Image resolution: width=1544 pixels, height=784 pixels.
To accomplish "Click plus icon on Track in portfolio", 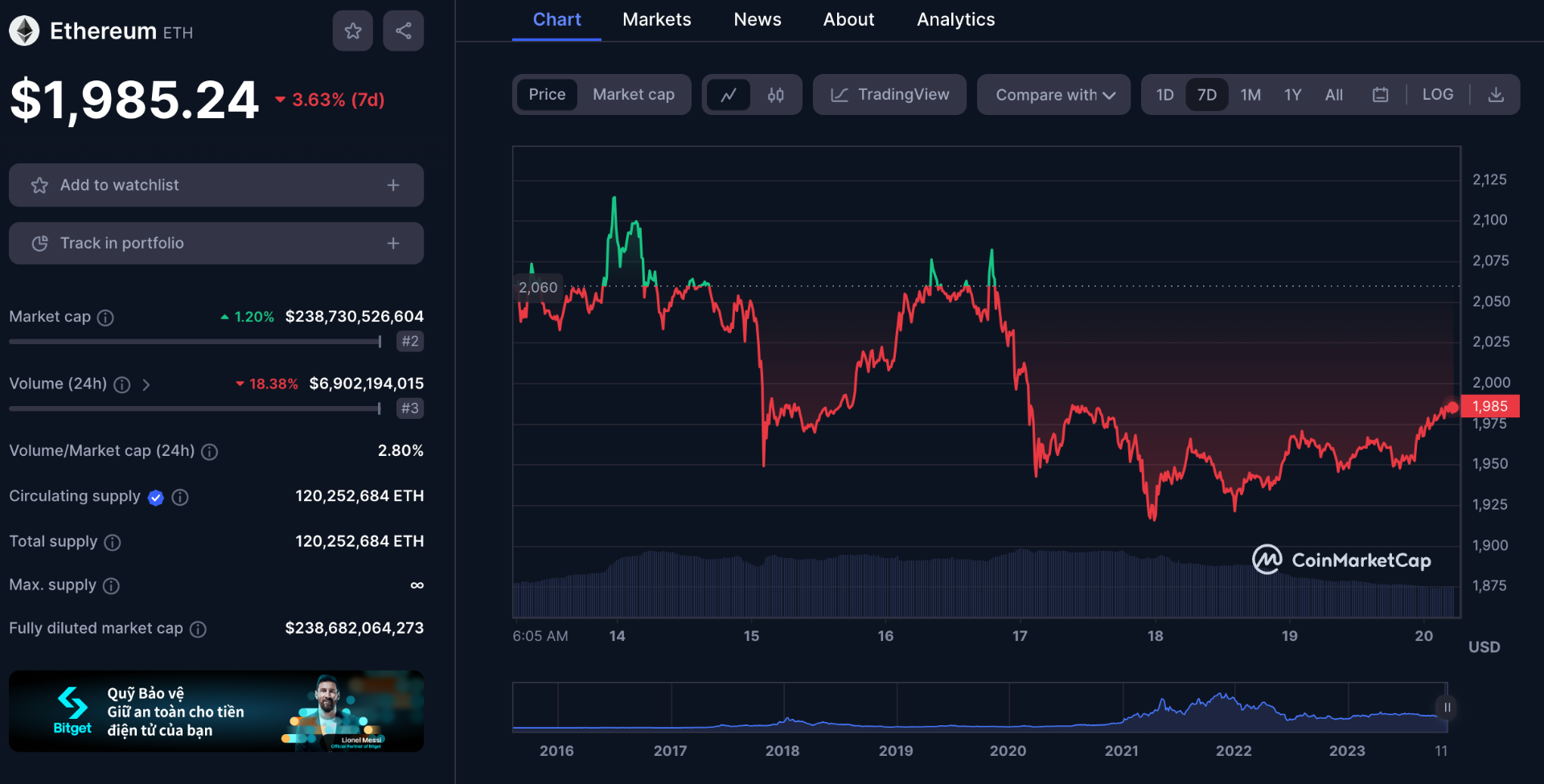I will click(x=393, y=243).
